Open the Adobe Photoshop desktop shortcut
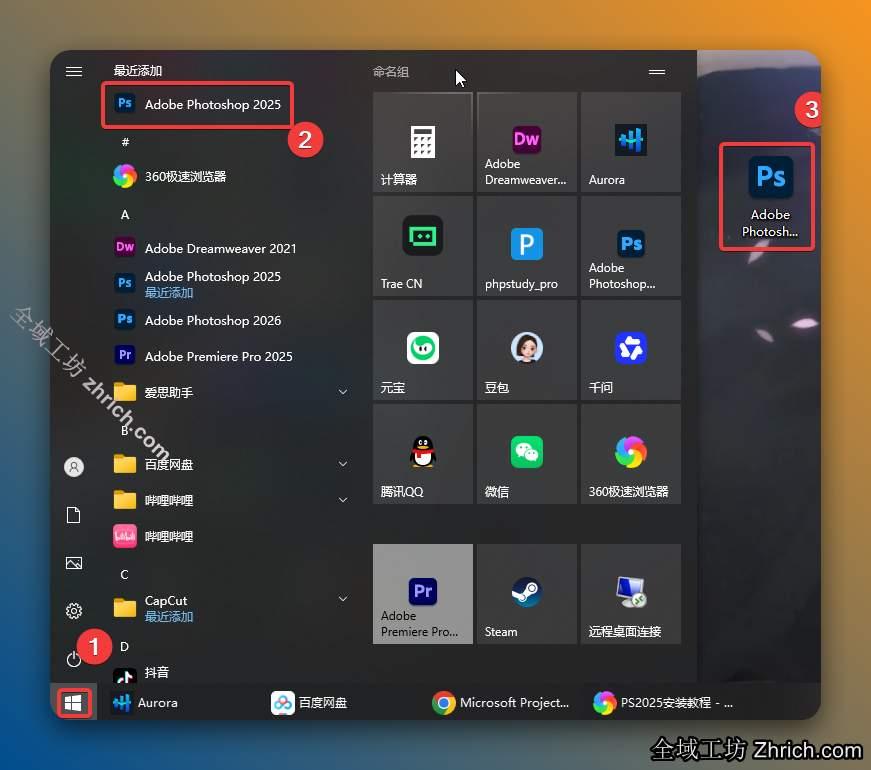871x770 pixels. (x=769, y=197)
